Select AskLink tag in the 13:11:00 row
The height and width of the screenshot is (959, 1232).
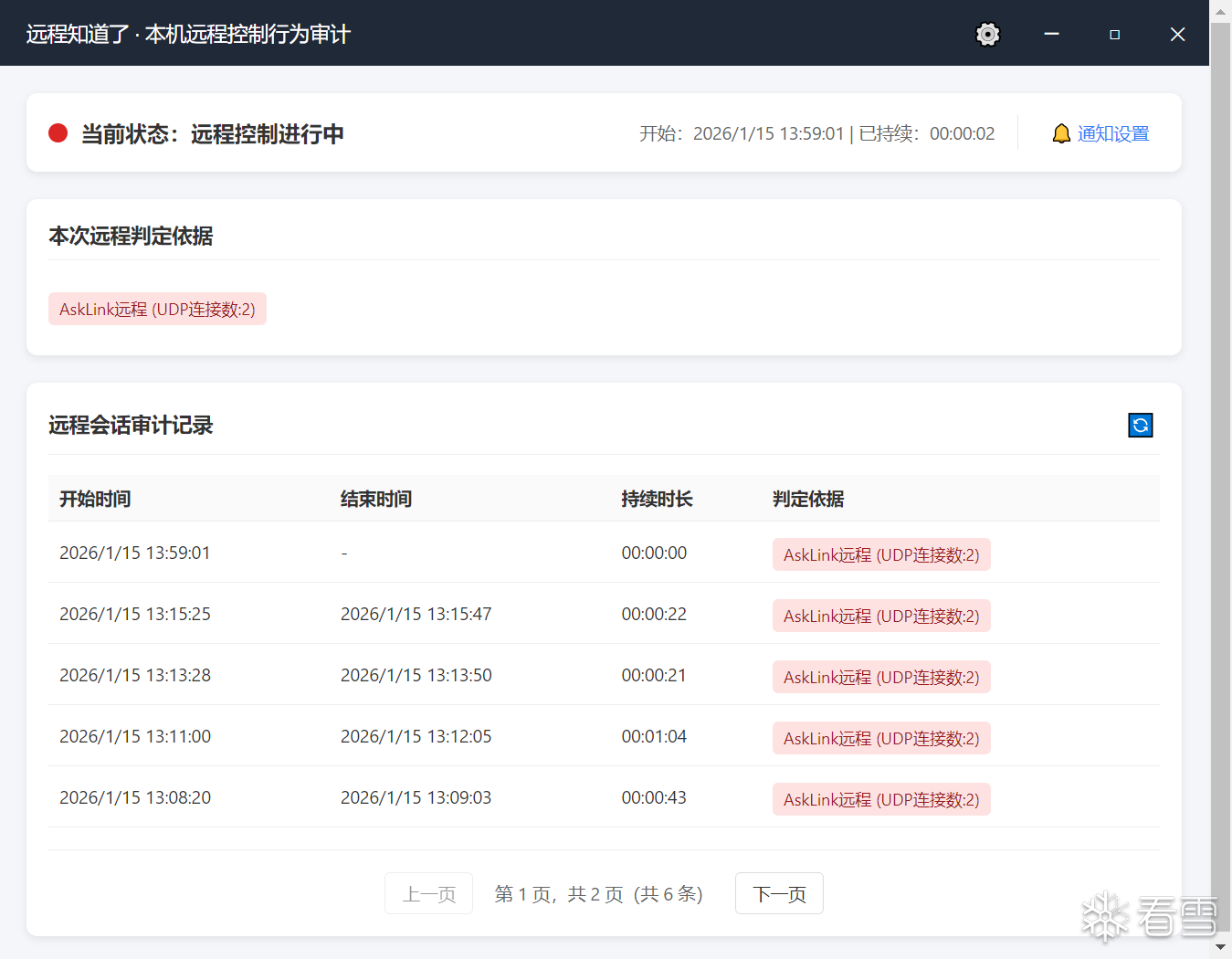click(x=881, y=738)
